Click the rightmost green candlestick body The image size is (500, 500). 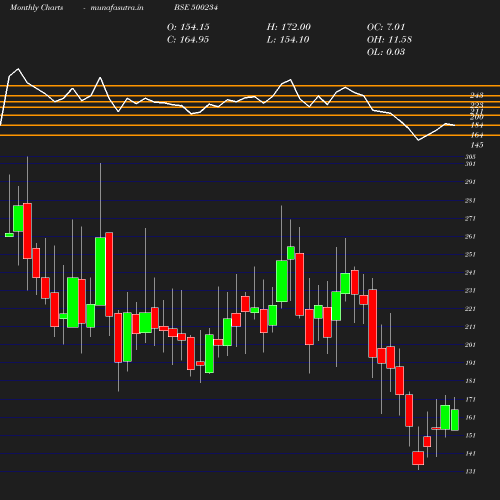click(455, 420)
